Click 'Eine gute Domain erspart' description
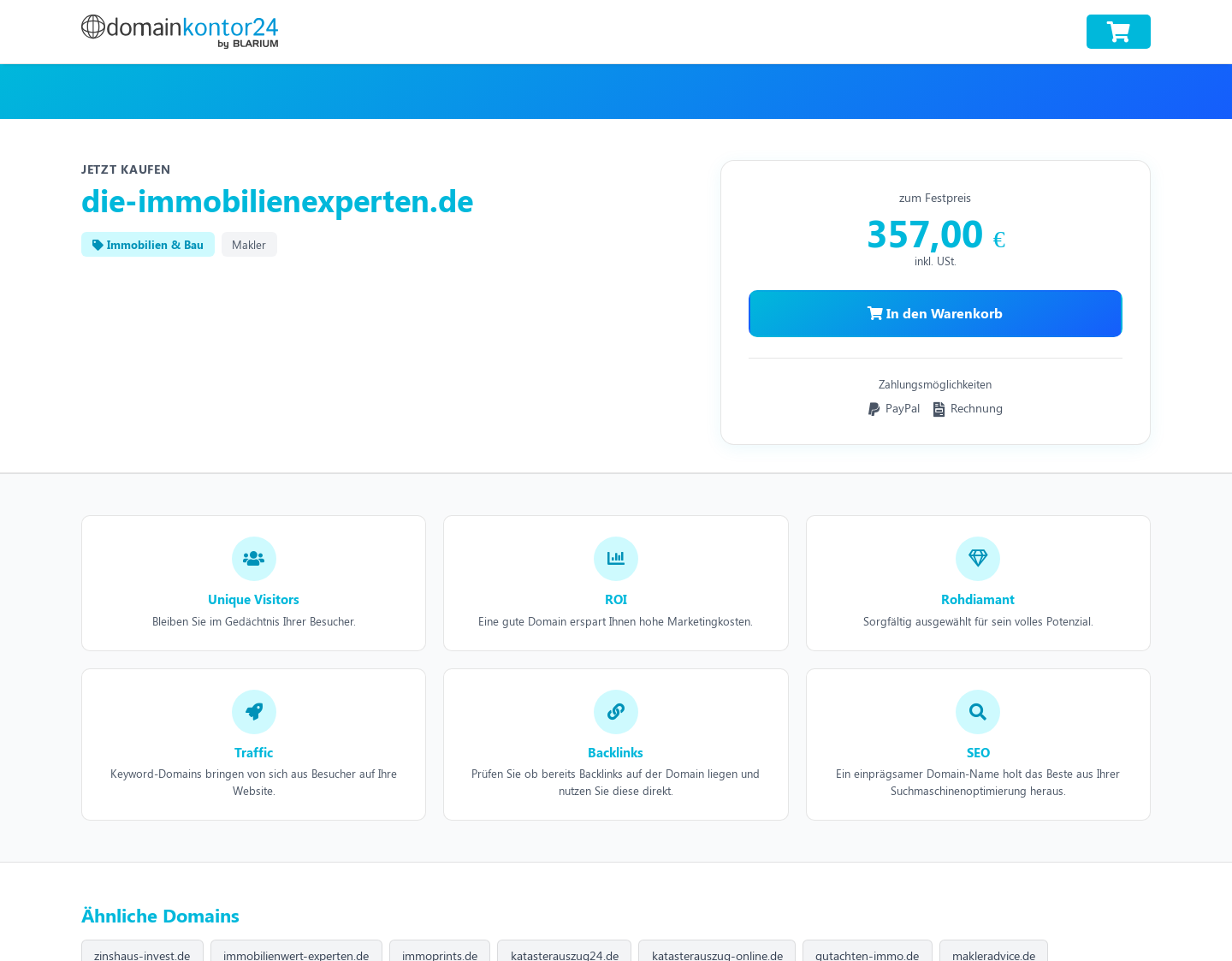 (x=616, y=621)
